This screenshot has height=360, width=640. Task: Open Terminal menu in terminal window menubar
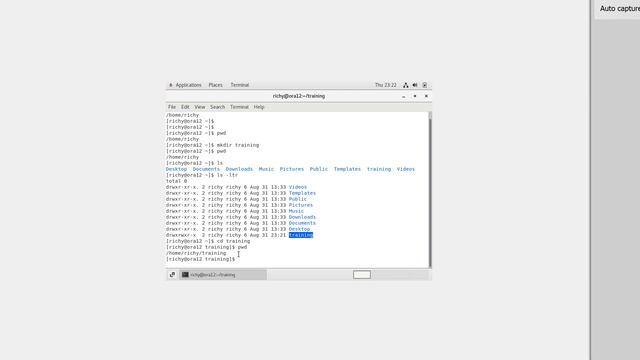239,107
